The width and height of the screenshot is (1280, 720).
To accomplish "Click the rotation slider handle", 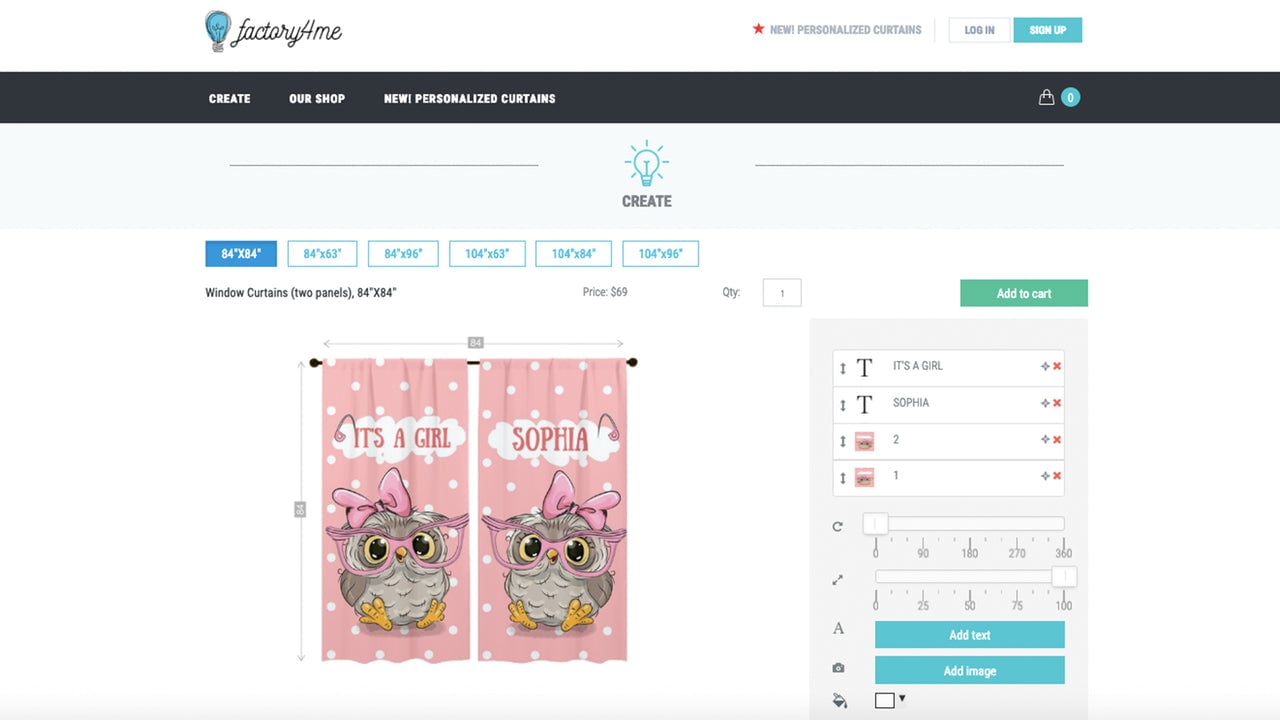I will pos(876,524).
